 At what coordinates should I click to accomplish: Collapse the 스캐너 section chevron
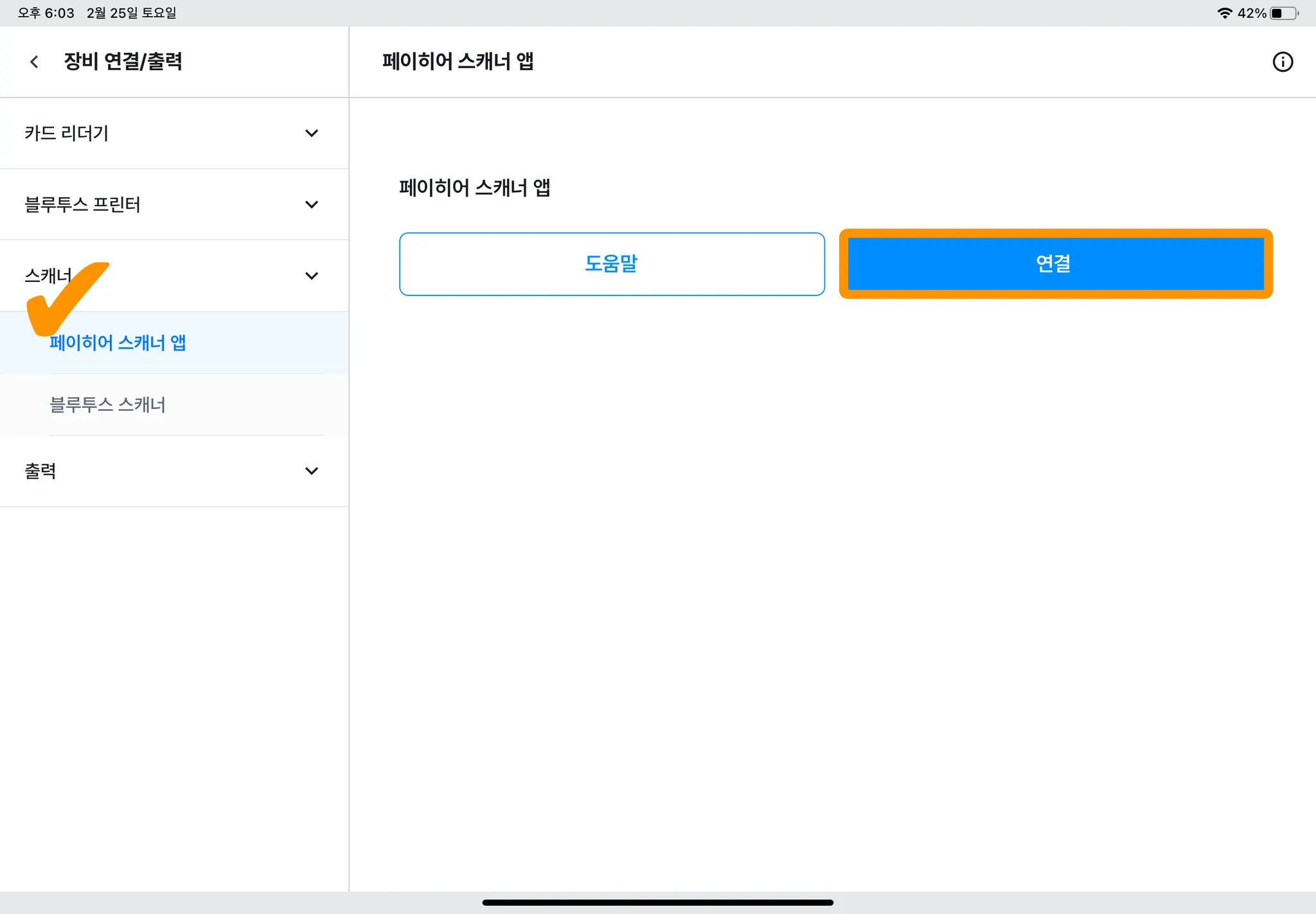pos(312,276)
